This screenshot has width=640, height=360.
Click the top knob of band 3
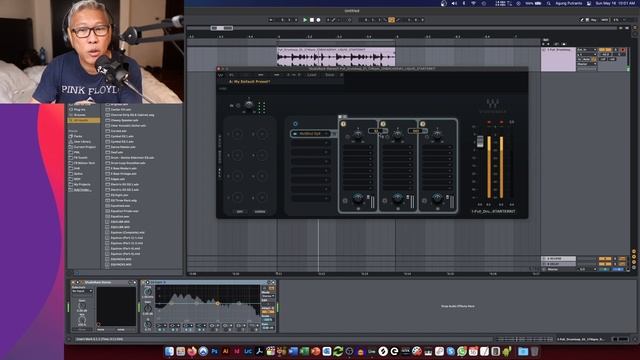click(437, 134)
